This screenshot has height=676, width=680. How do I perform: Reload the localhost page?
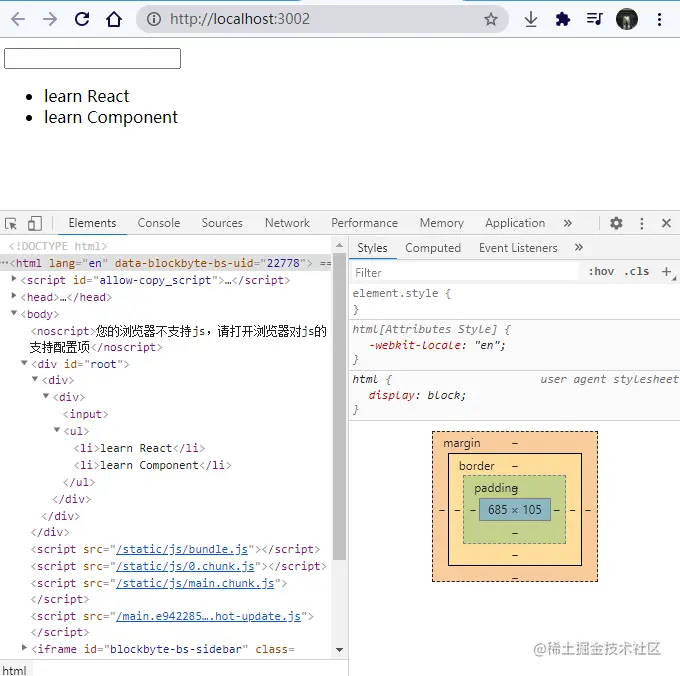point(82,19)
